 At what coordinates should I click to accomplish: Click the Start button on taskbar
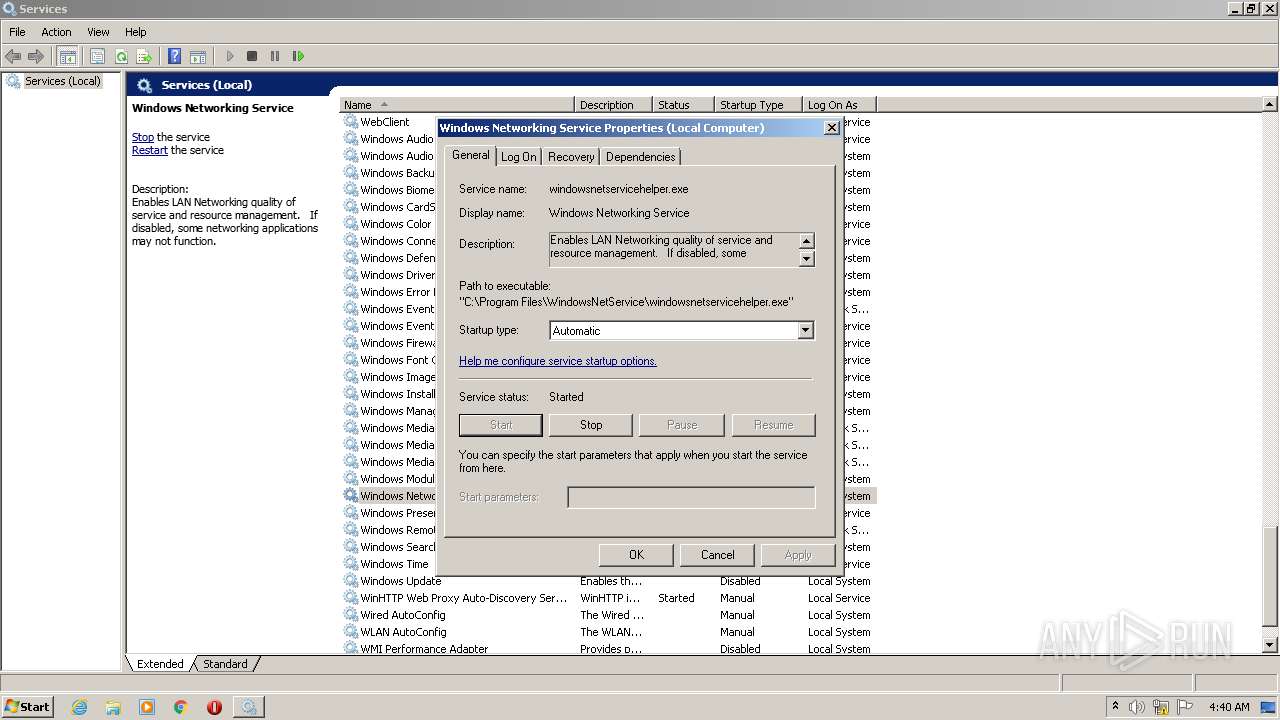[x=28, y=706]
